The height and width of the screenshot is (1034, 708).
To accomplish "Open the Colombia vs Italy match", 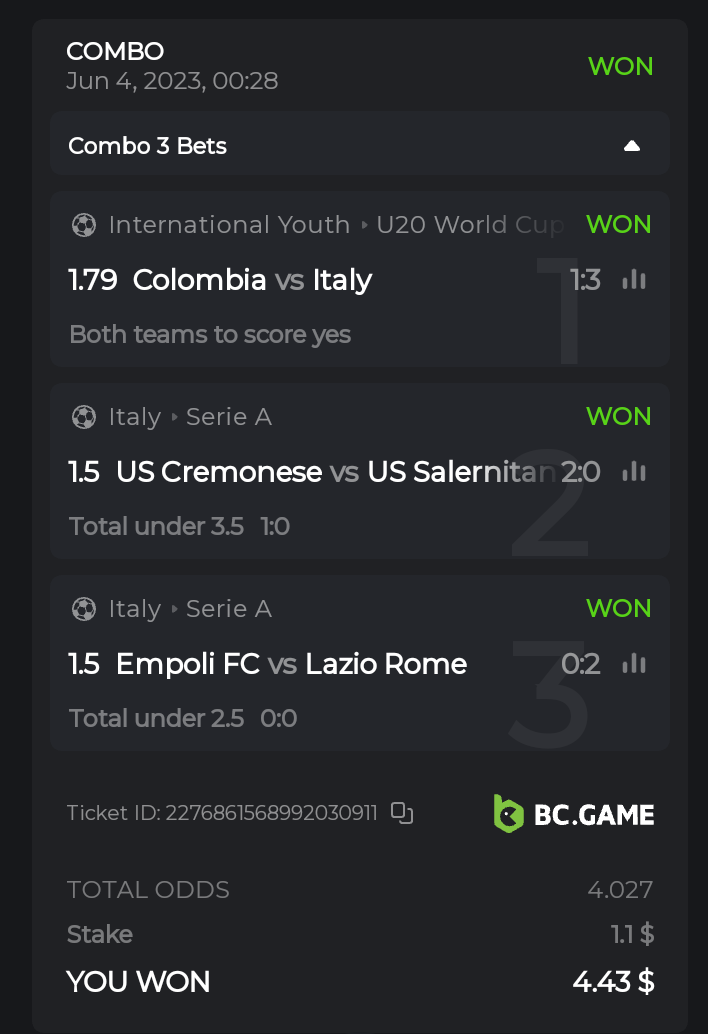I will (x=252, y=280).
